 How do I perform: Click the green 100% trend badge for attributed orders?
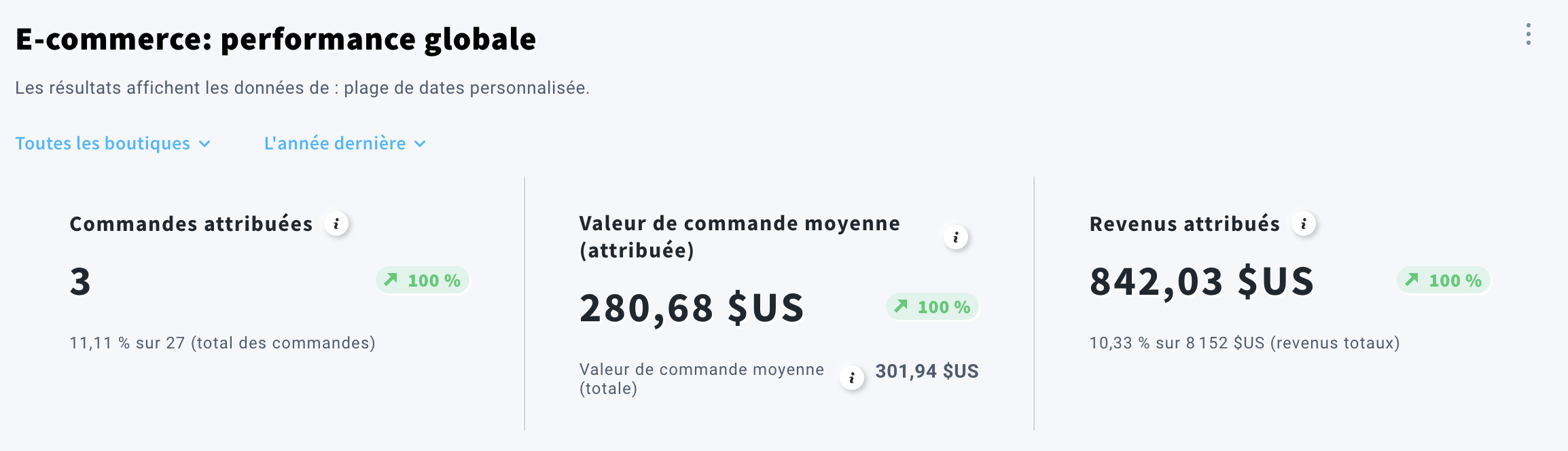click(x=421, y=280)
